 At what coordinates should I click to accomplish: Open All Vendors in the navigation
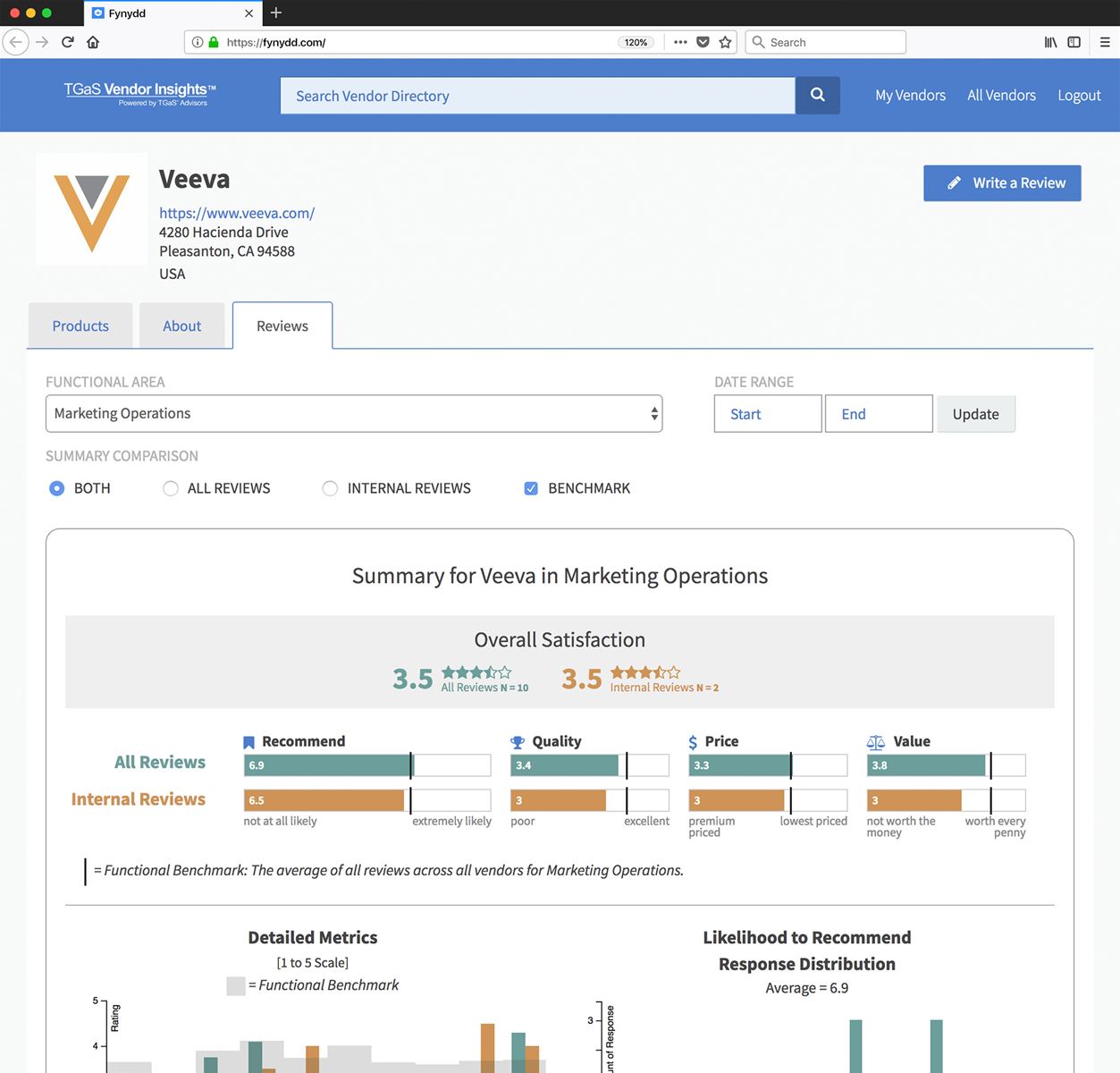[x=1001, y=95]
